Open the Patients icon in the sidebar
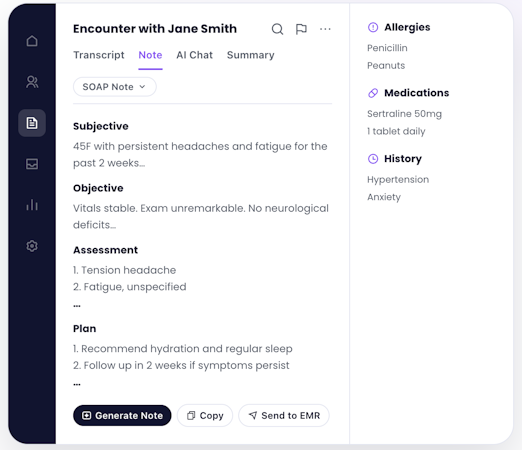The width and height of the screenshot is (522, 450). 32,82
